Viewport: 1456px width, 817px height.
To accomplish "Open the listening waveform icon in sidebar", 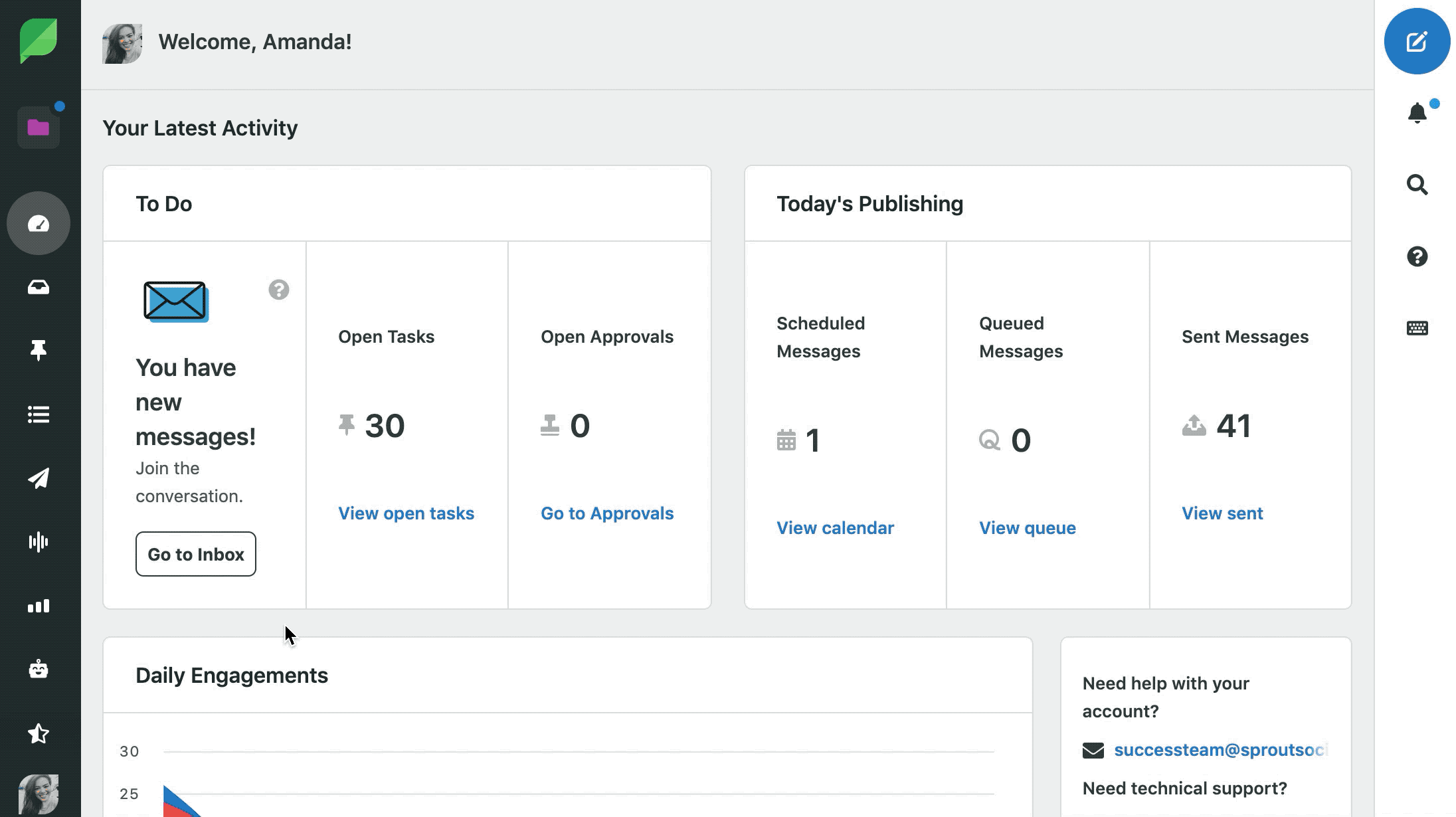I will click(39, 542).
